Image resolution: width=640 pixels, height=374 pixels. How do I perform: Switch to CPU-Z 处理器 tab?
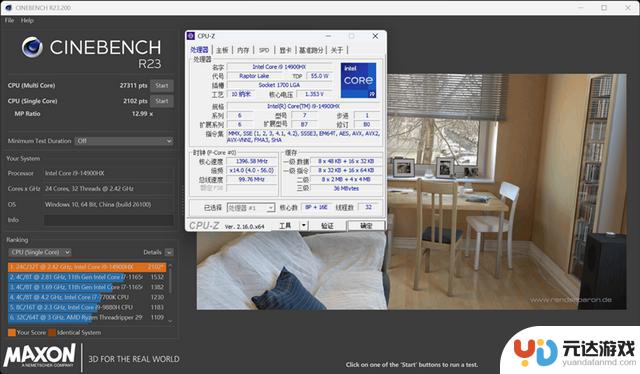[x=200, y=50]
